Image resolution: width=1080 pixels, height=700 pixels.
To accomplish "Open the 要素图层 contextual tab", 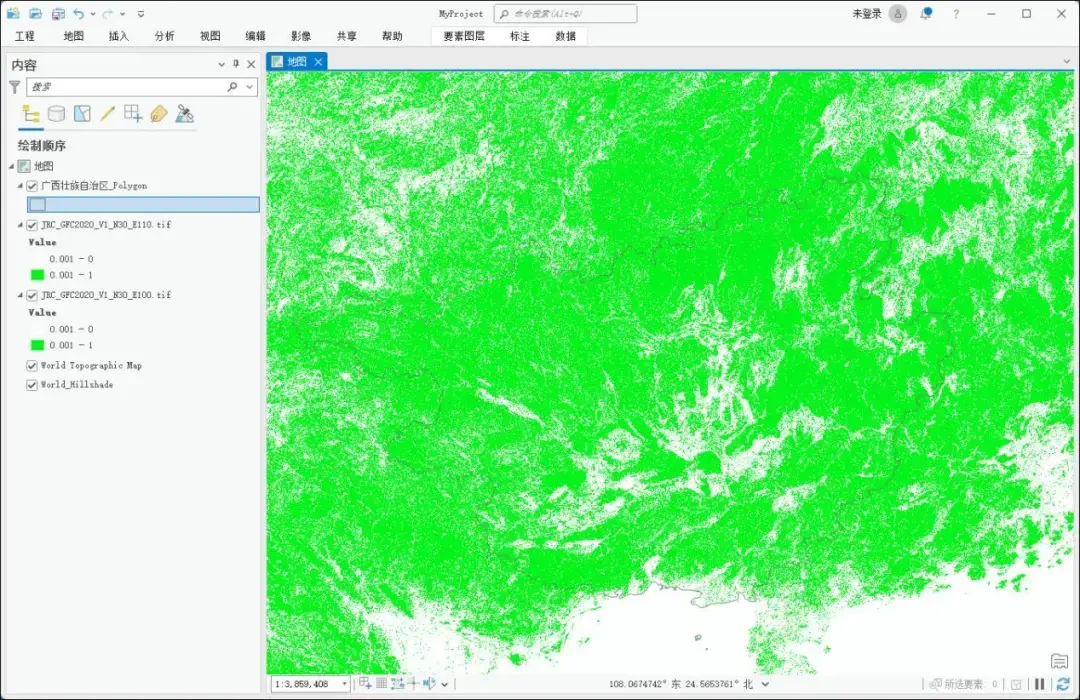I will (465, 35).
